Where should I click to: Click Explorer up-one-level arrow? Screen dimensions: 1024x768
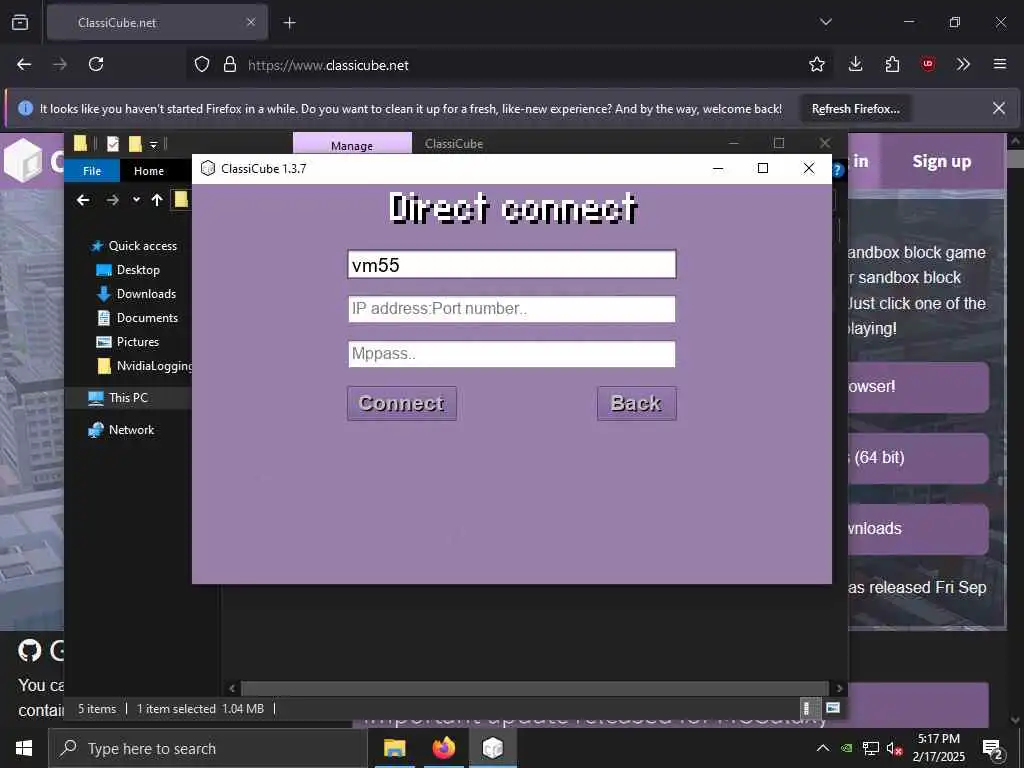click(x=157, y=200)
